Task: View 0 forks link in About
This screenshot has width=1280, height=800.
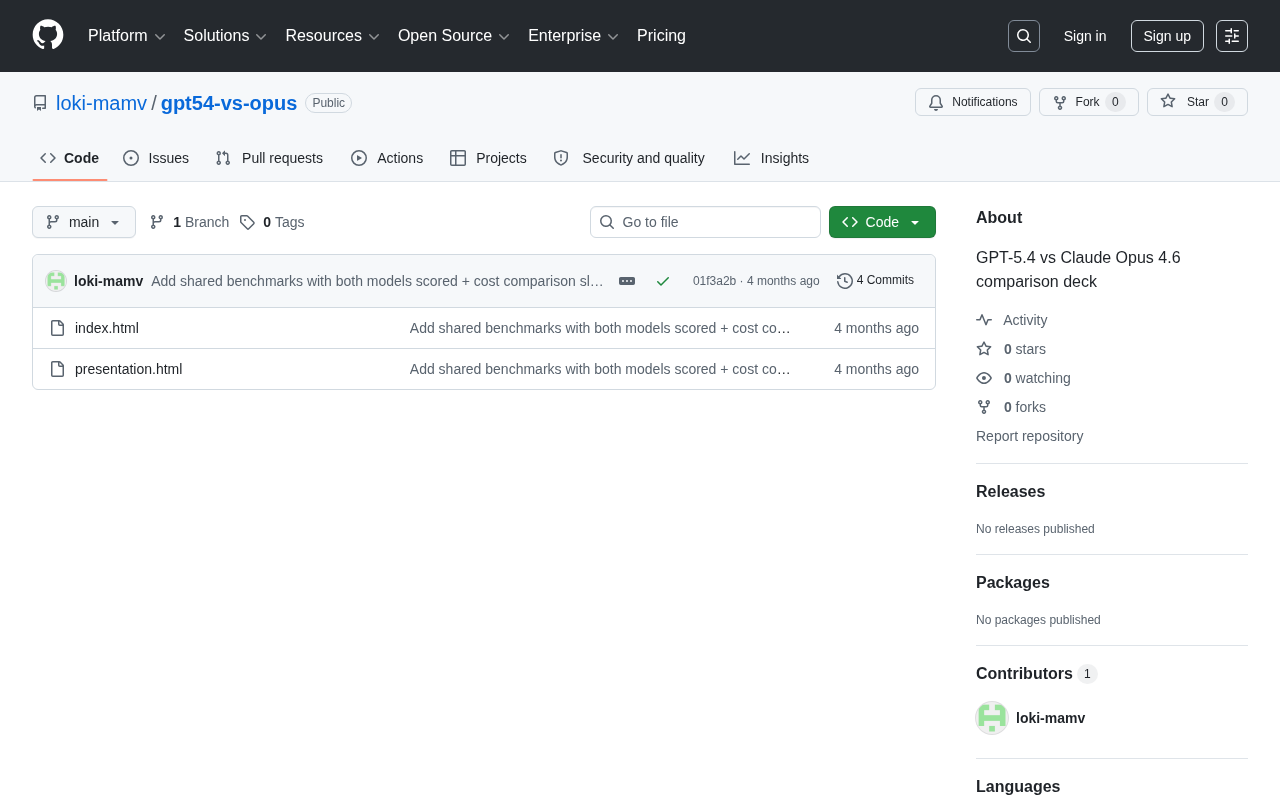Action: [1011, 407]
